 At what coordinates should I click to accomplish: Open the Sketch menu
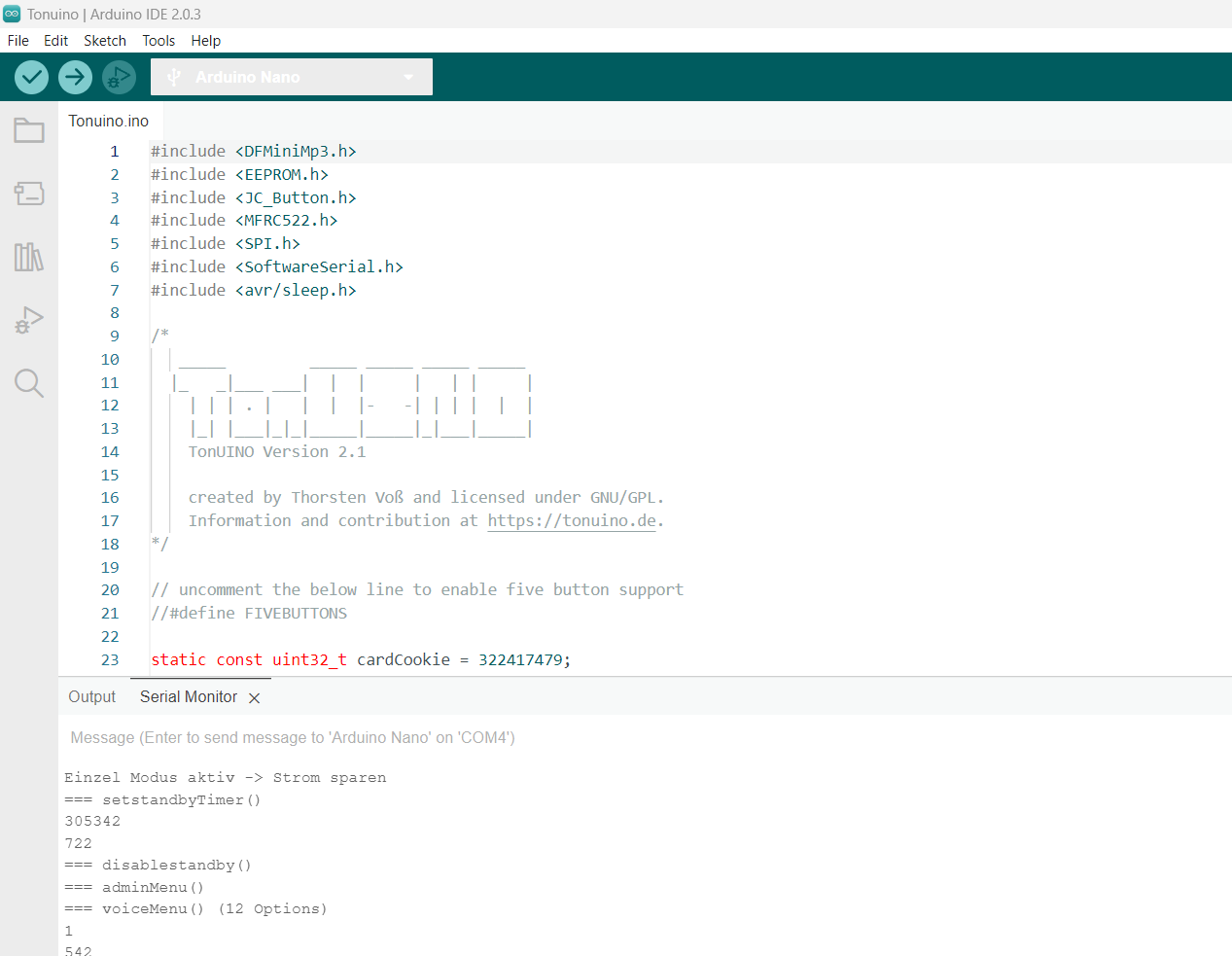click(105, 41)
